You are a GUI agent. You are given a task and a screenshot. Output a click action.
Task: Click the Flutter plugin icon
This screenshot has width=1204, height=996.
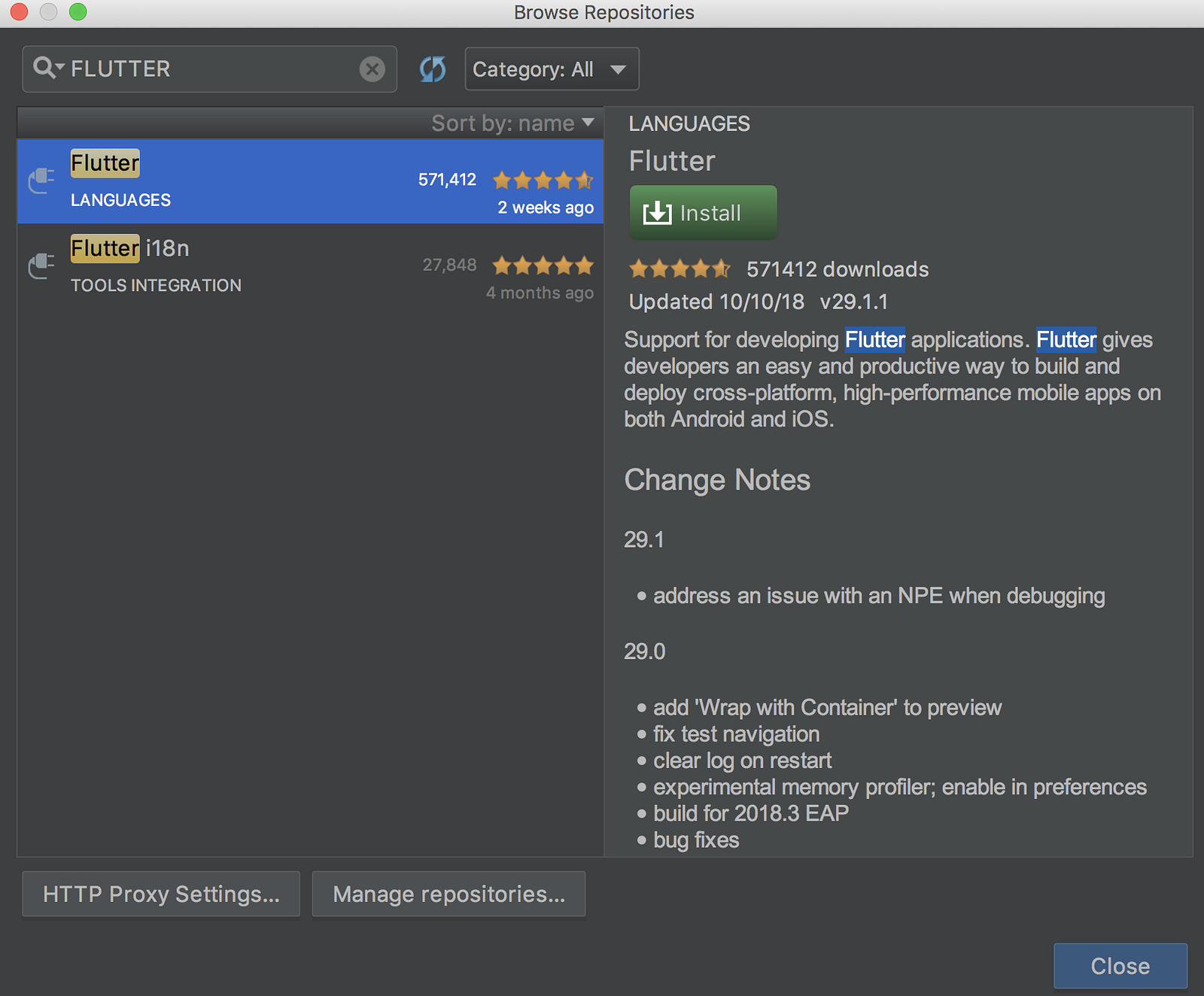[x=42, y=181]
